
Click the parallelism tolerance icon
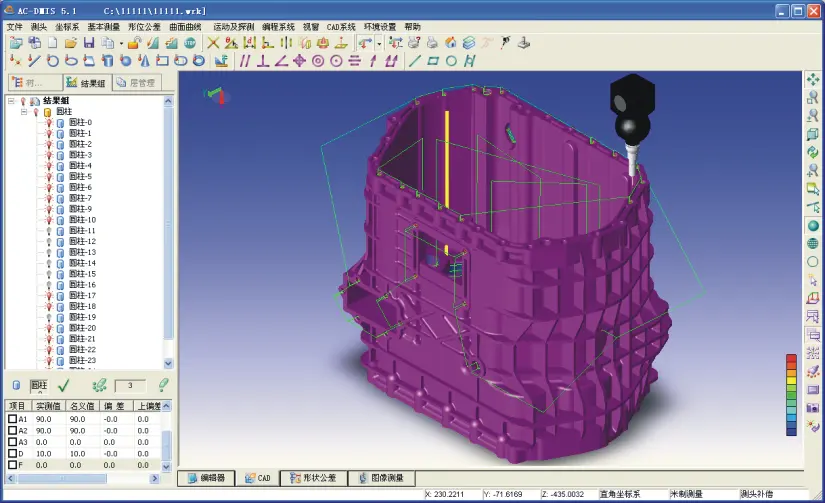245,60
